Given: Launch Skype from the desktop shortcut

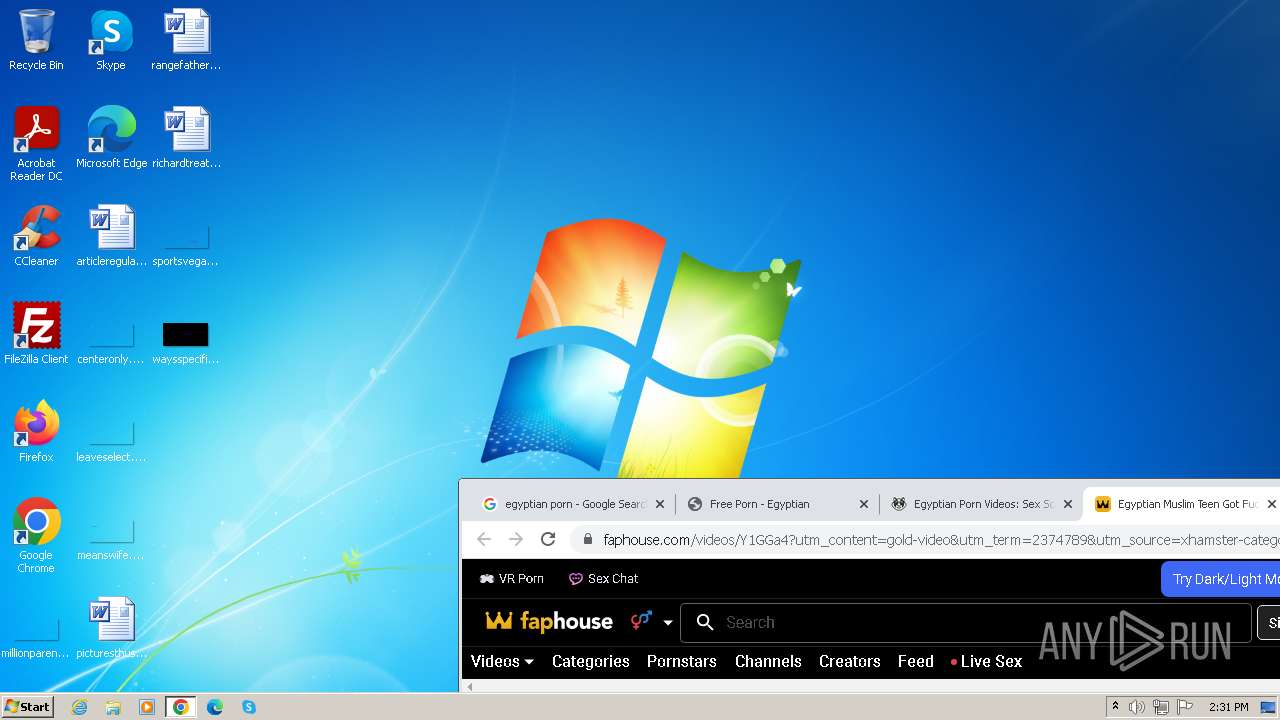Looking at the screenshot, I should pyautogui.click(x=110, y=40).
